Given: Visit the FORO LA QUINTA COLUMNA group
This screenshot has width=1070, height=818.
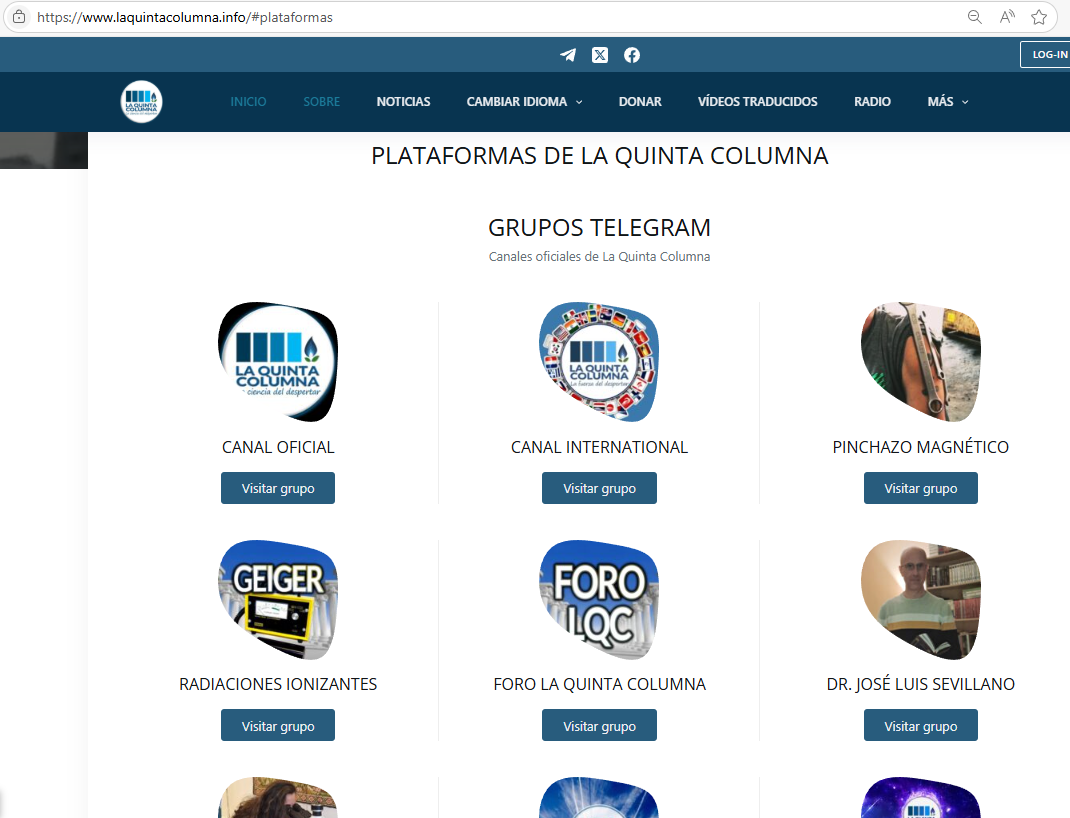Looking at the screenshot, I should click(599, 725).
